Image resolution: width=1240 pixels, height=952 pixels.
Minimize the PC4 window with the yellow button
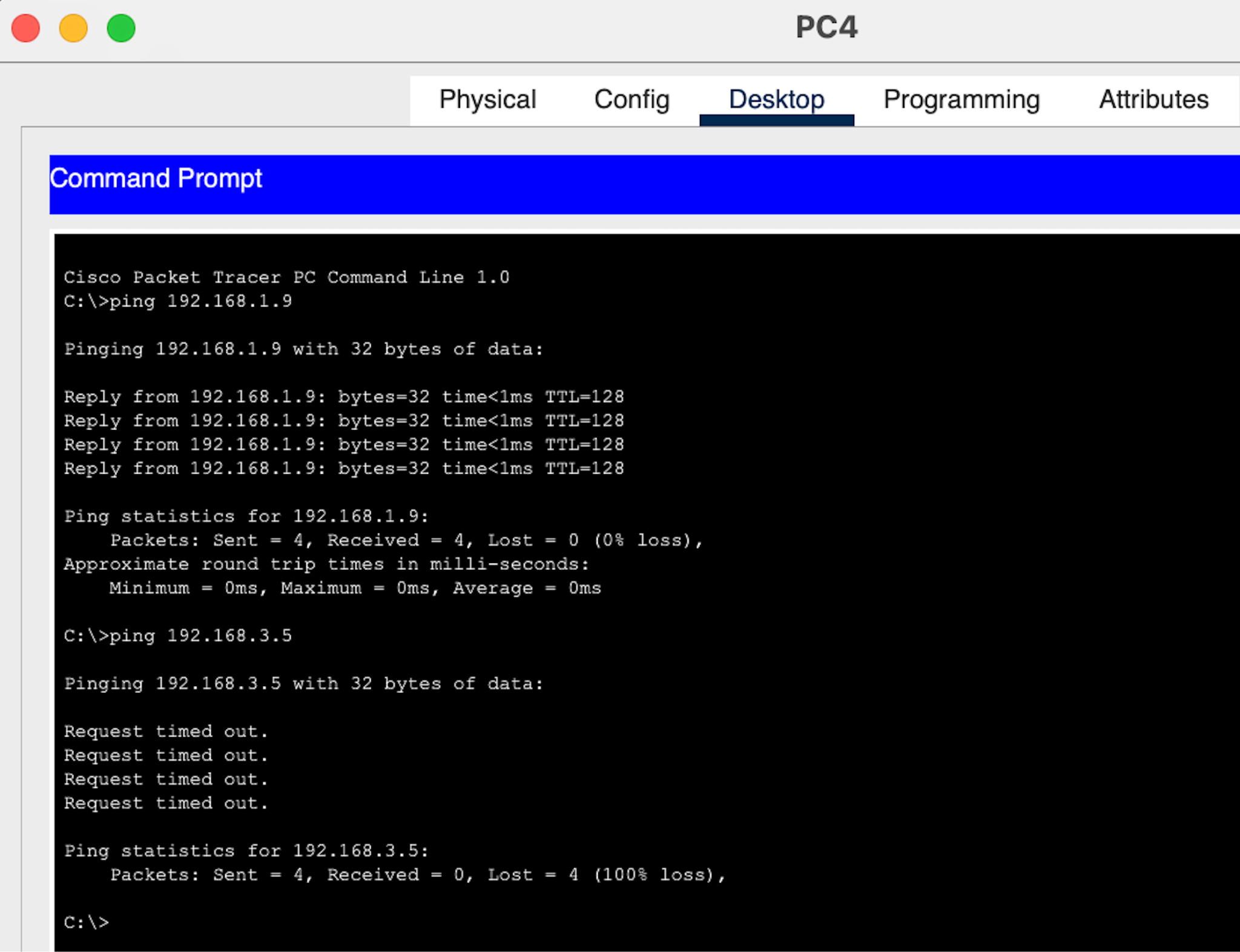pyautogui.click(x=73, y=28)
